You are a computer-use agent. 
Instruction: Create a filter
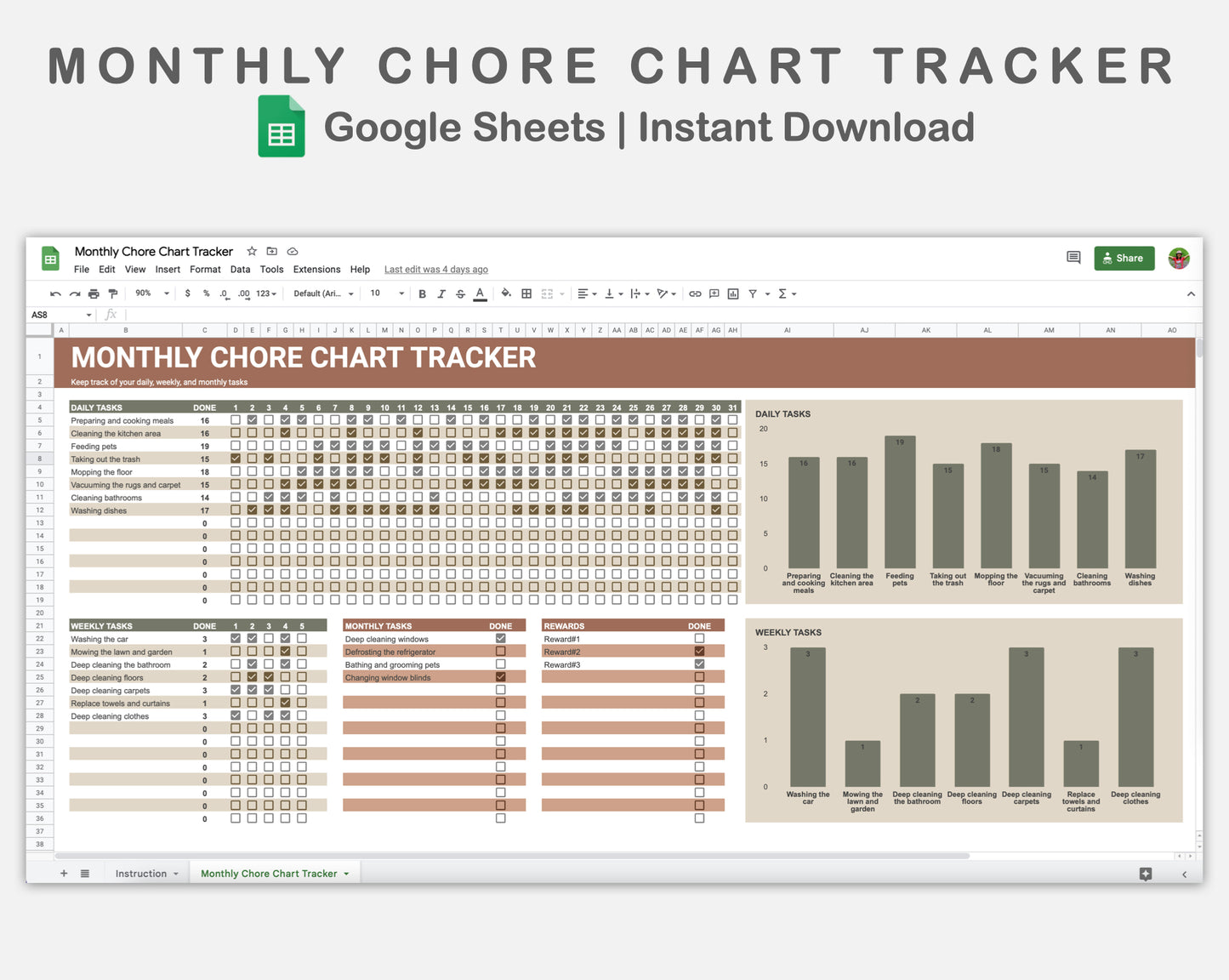752,293
